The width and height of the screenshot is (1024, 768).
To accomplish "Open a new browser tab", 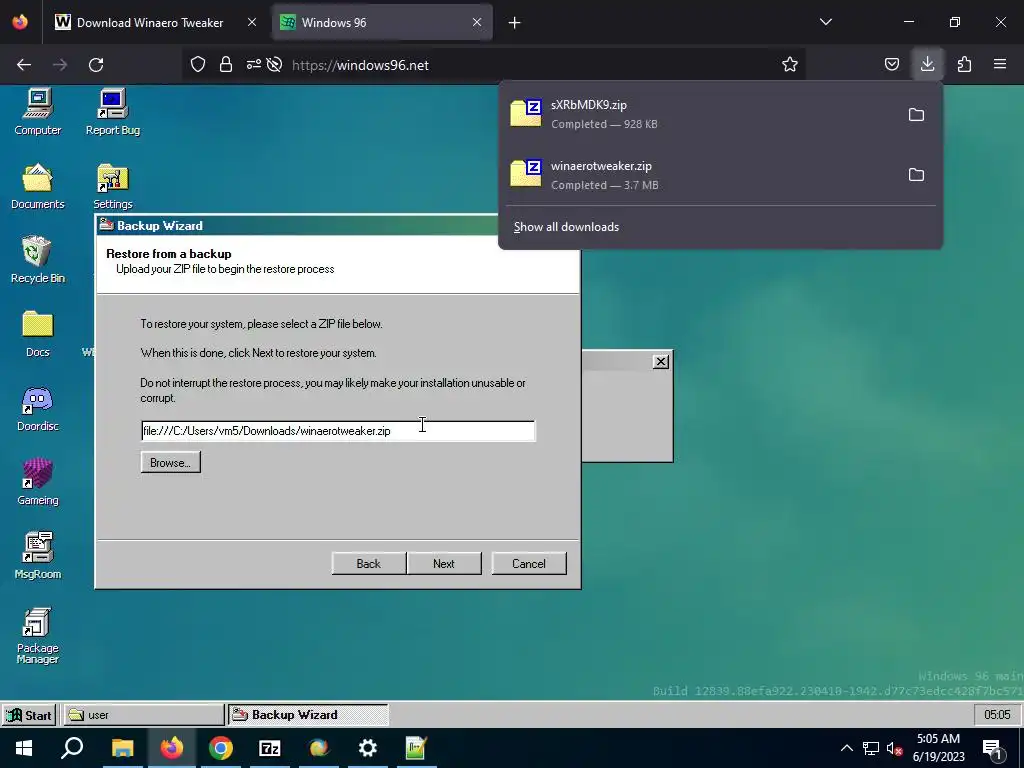I will click(514, 23).
